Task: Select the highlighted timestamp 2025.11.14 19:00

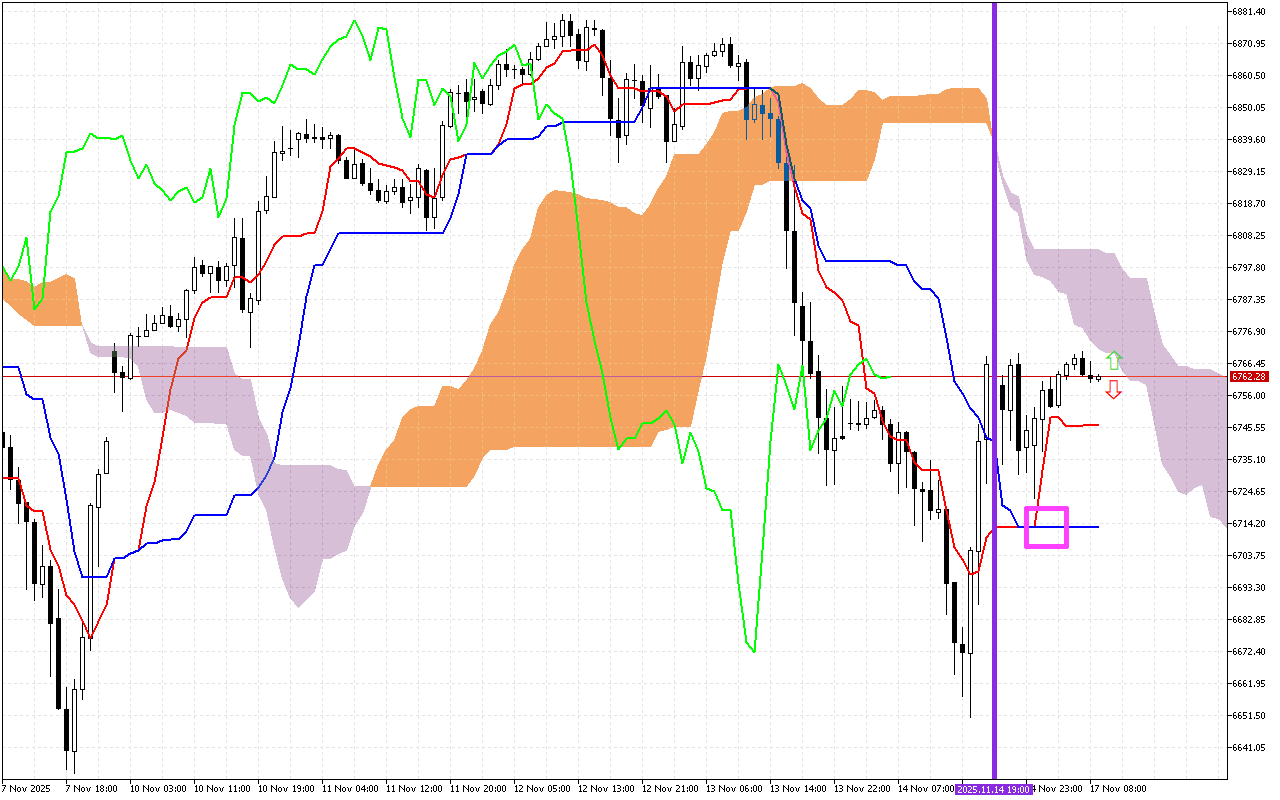Action: pos(995,788)
